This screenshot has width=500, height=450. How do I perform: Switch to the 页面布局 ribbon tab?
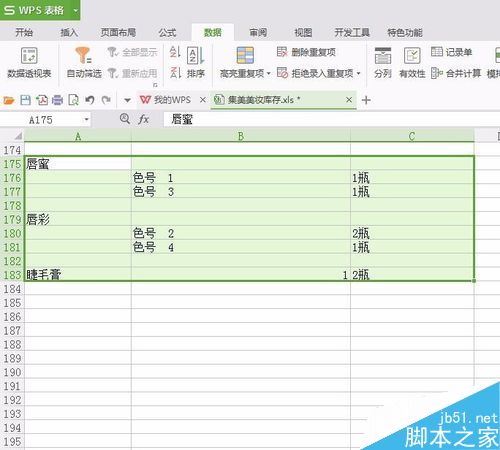click(118, 33)
